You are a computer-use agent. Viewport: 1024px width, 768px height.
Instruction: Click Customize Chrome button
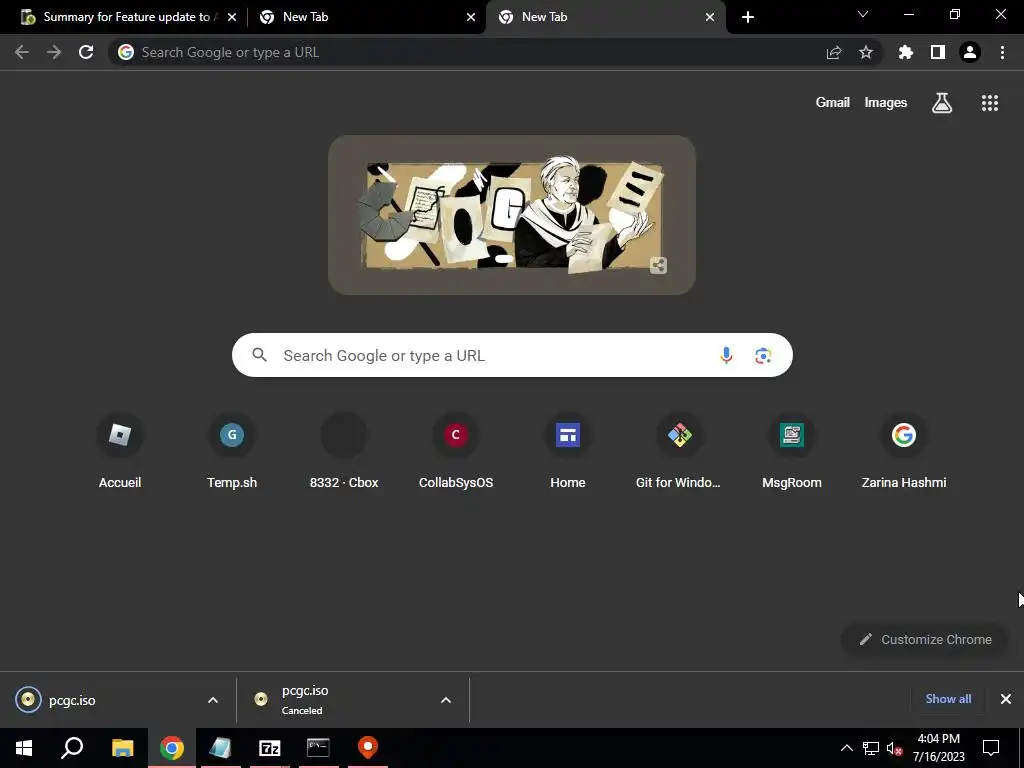point(925,639)
